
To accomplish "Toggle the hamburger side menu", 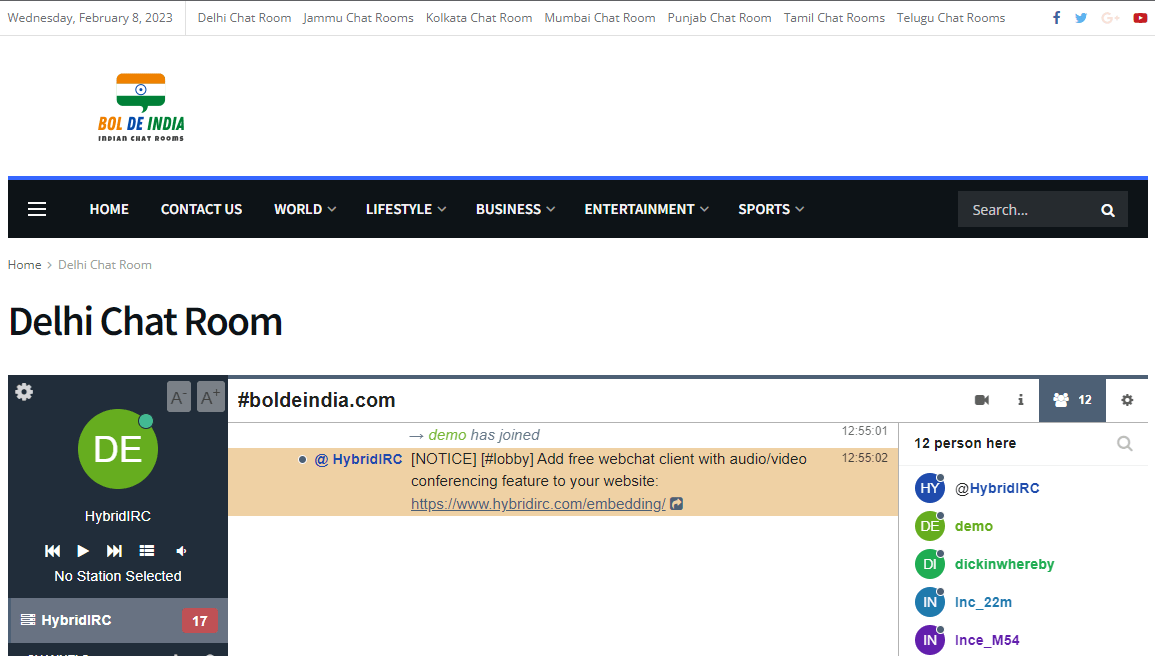I will coord(37,209).
